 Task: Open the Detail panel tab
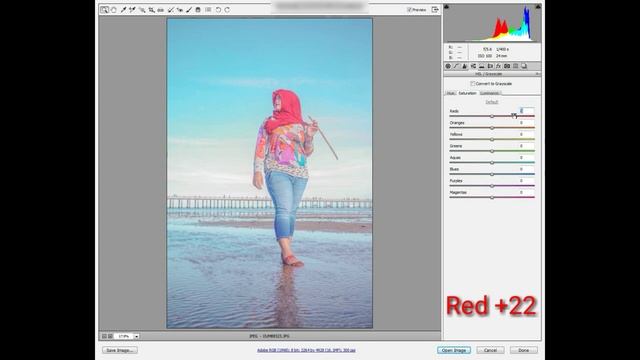464,66
